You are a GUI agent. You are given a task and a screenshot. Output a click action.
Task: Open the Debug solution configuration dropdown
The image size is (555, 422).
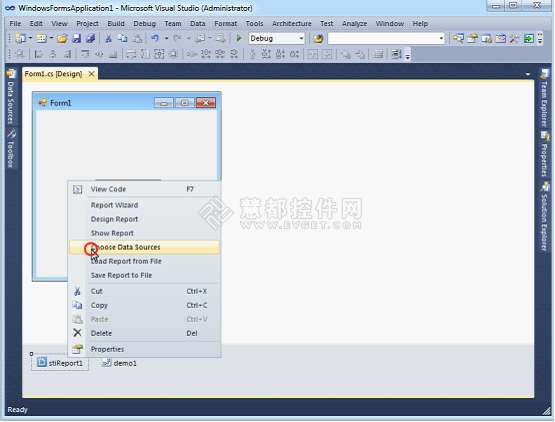(x=301, y=38)
